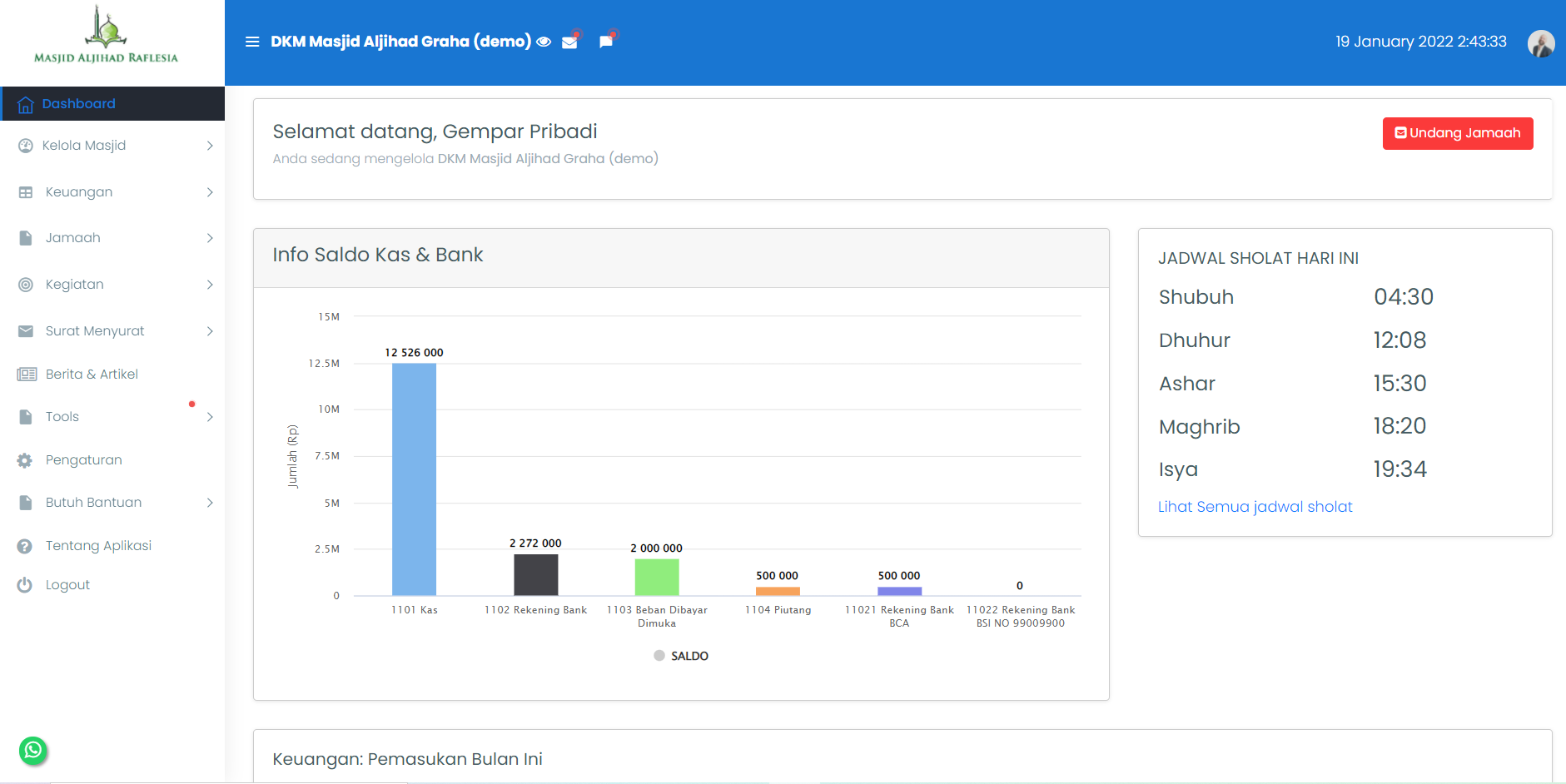Click the hamburger menu icon in header
Image resolution: width=1566 pixels, height=784 pixels.
[x=252, y=42]
